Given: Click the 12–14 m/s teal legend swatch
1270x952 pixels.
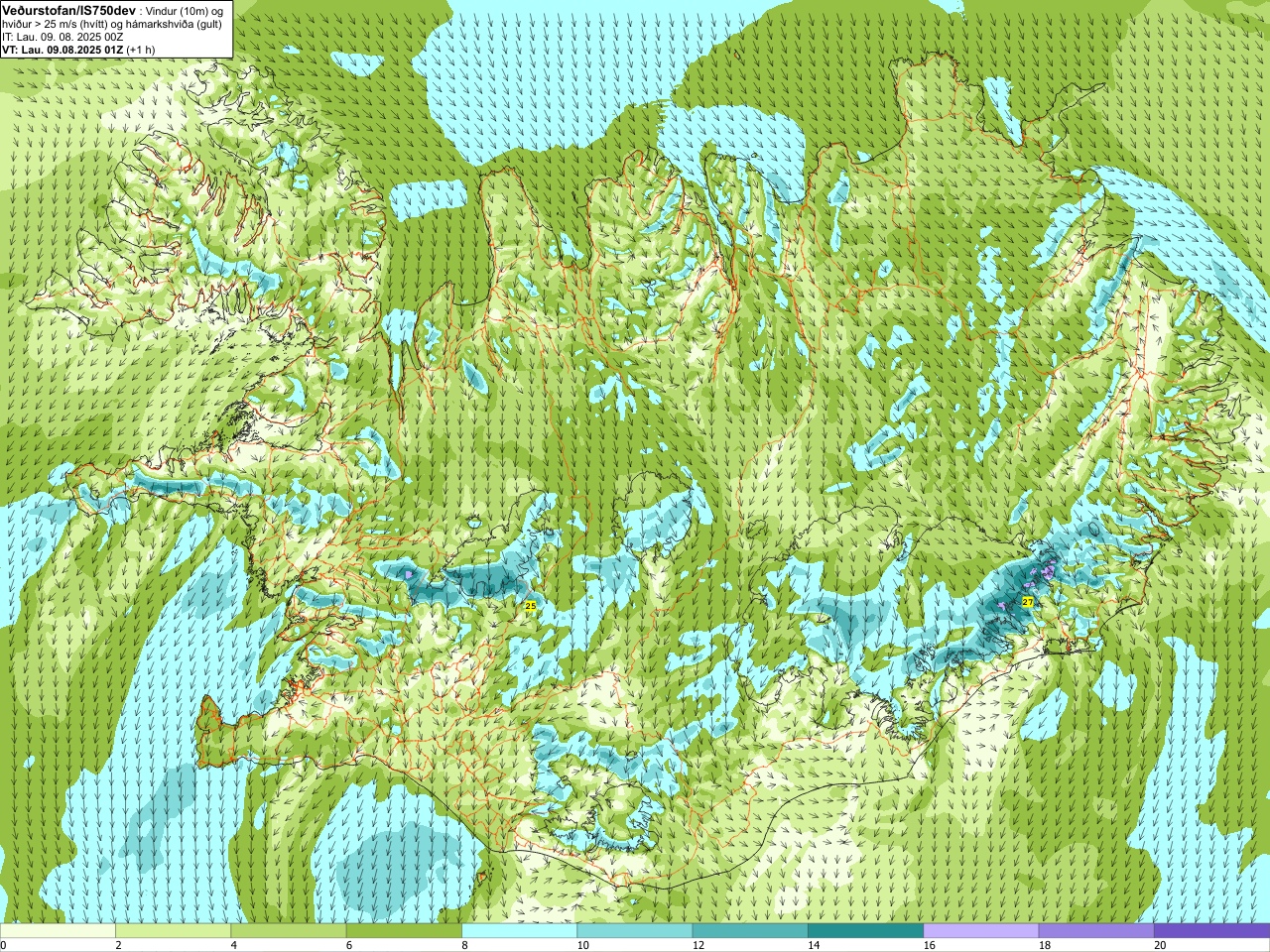Looking at the screenshot, I should [x=750, y=931].
